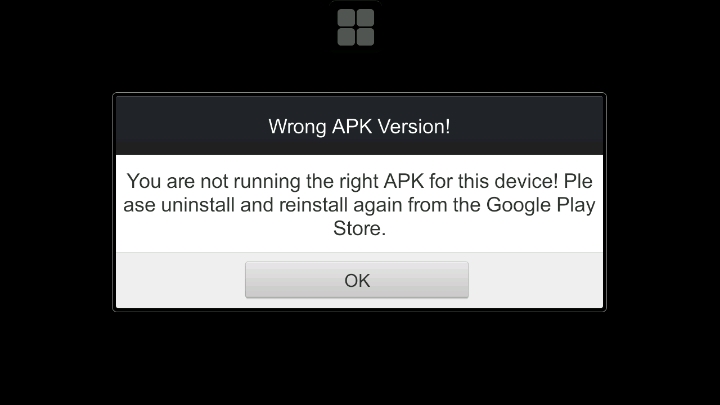This screenshot has width=720, height=405.
Task: Click the "Wrong APK Version!" dialog title
Action: [360, 127]
